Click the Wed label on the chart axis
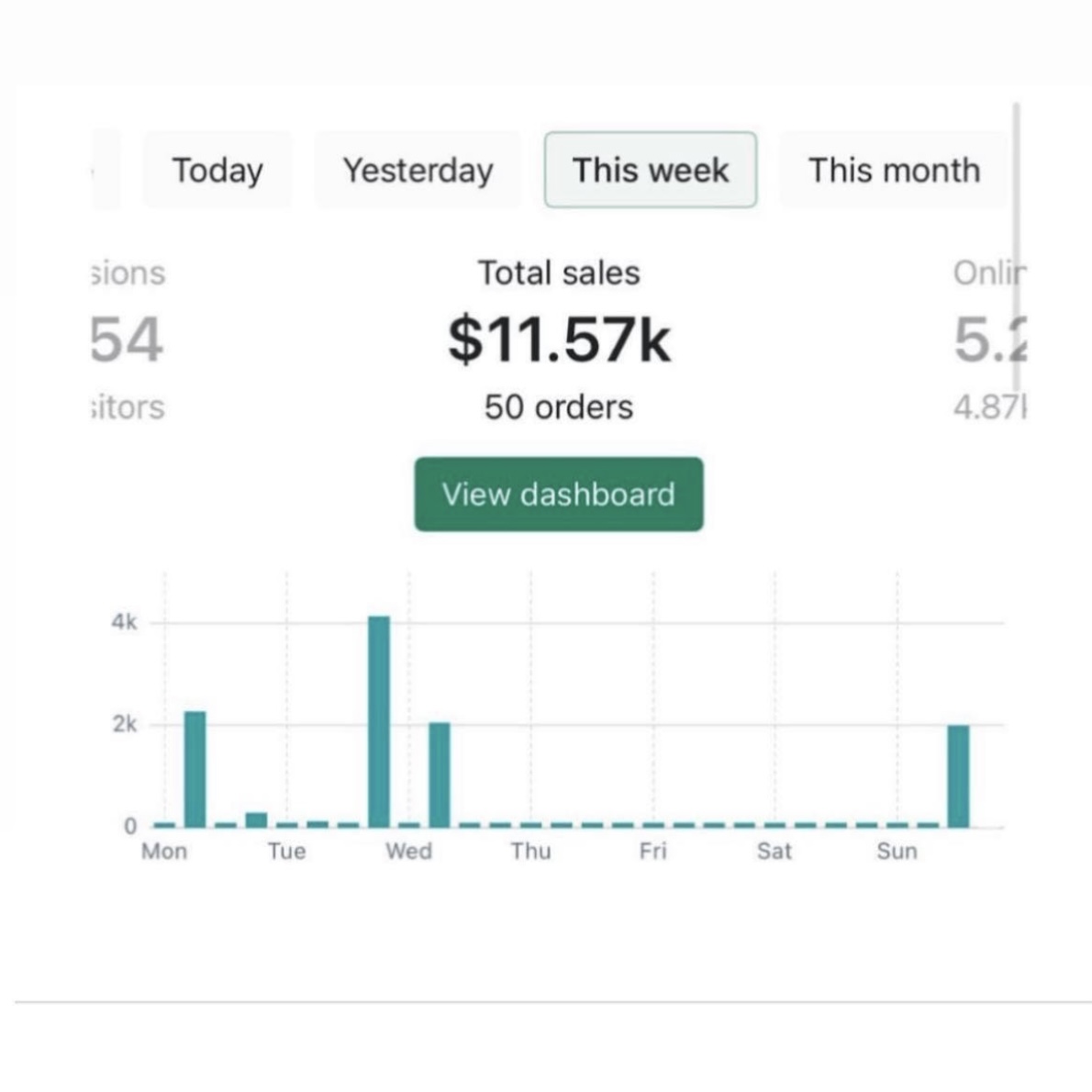Viewport: 1092px width, 1092px height. [x=408, y=852]
